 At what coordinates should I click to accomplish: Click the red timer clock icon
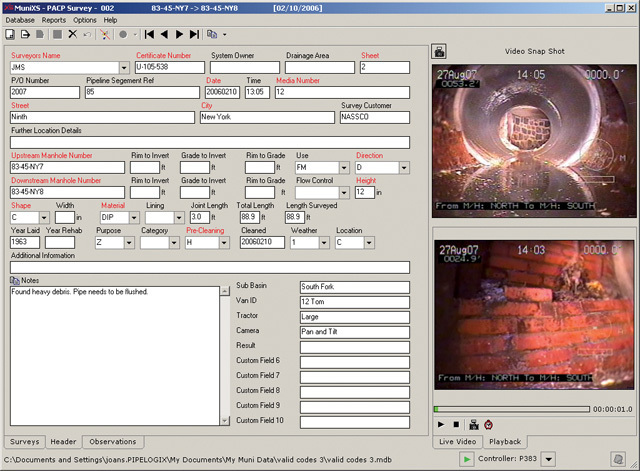(x=489, y=423)
